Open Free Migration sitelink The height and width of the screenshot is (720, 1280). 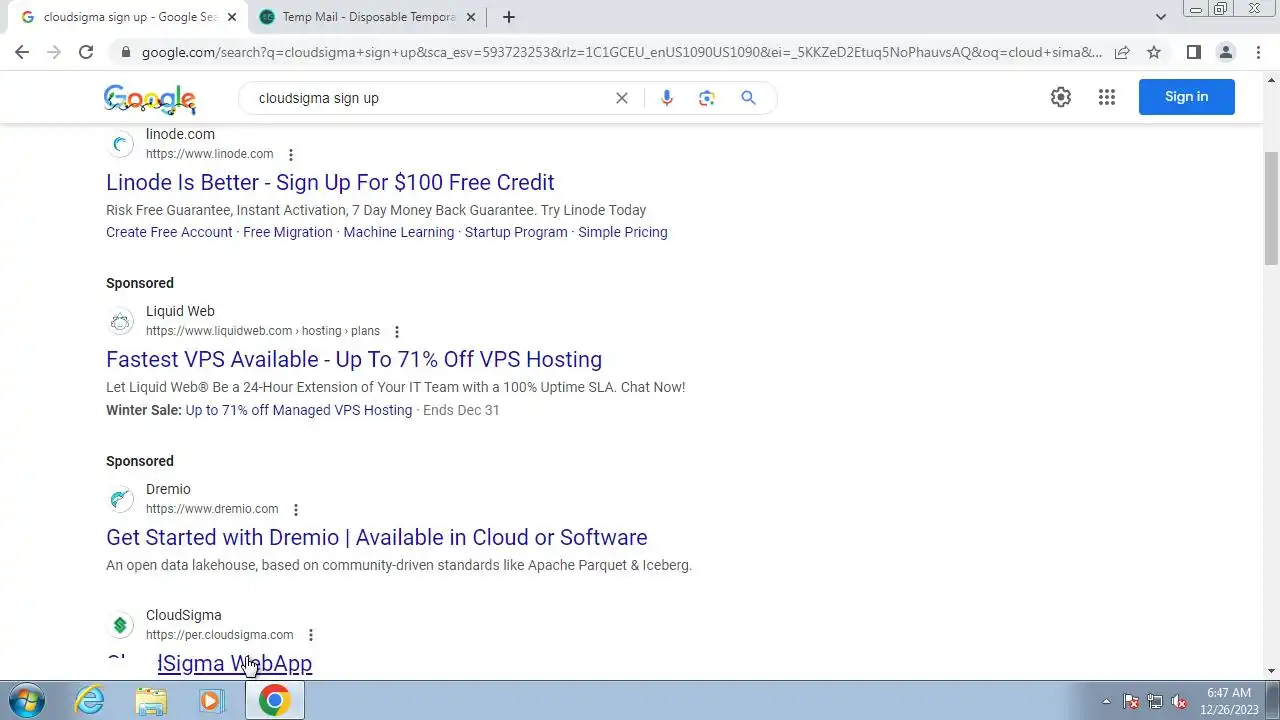(288, 232)
